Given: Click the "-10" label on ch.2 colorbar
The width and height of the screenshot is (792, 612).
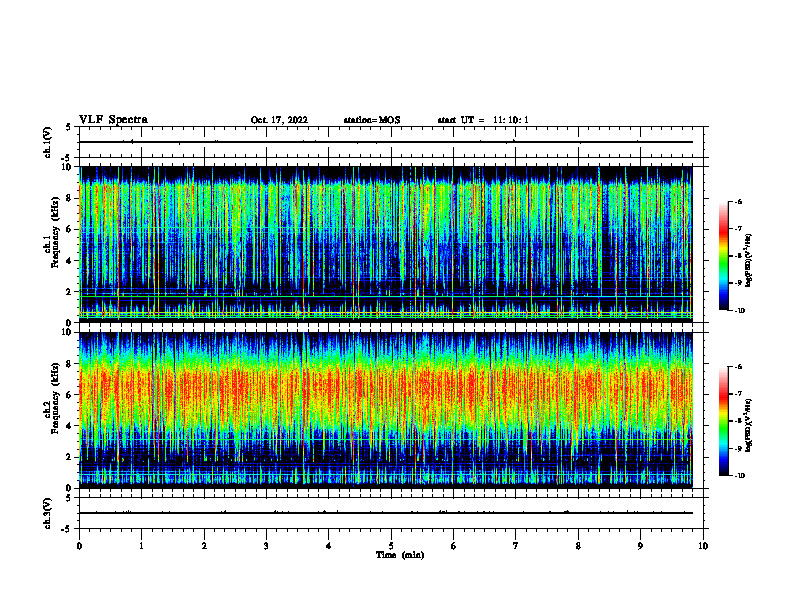Looking at the screenshot, I should pyautogui.click(x=739, y=476).
